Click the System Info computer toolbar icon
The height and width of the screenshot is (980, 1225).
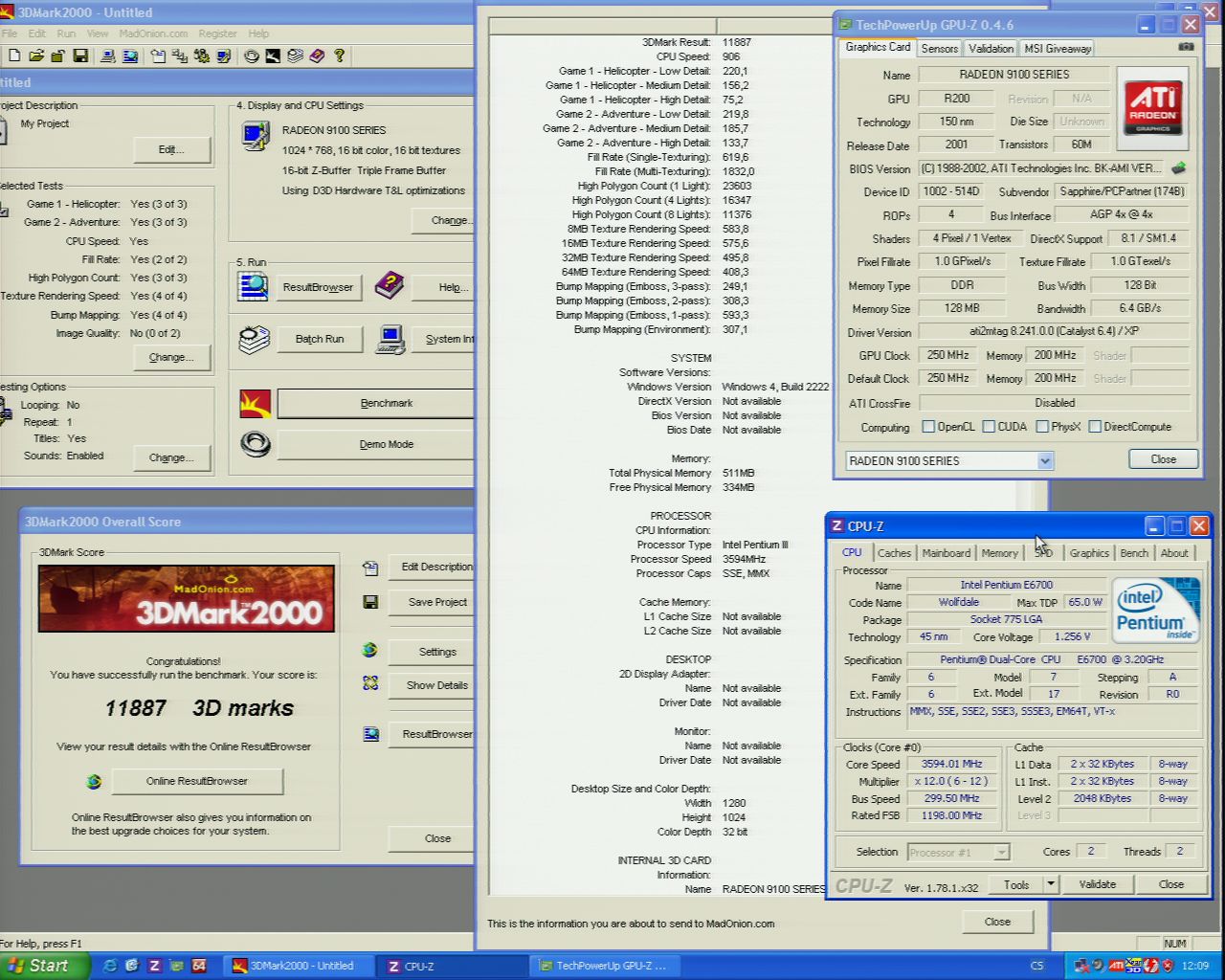point(107,56)
